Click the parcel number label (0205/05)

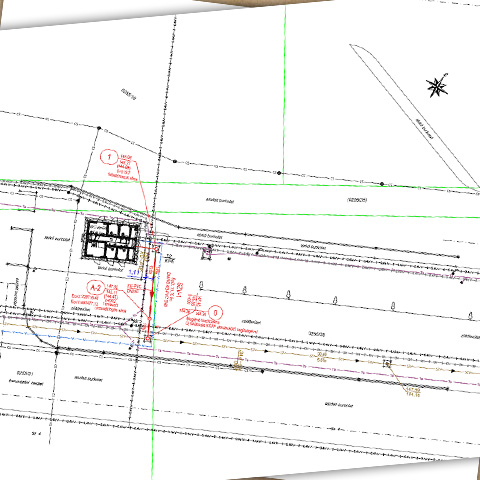point(357,200)
